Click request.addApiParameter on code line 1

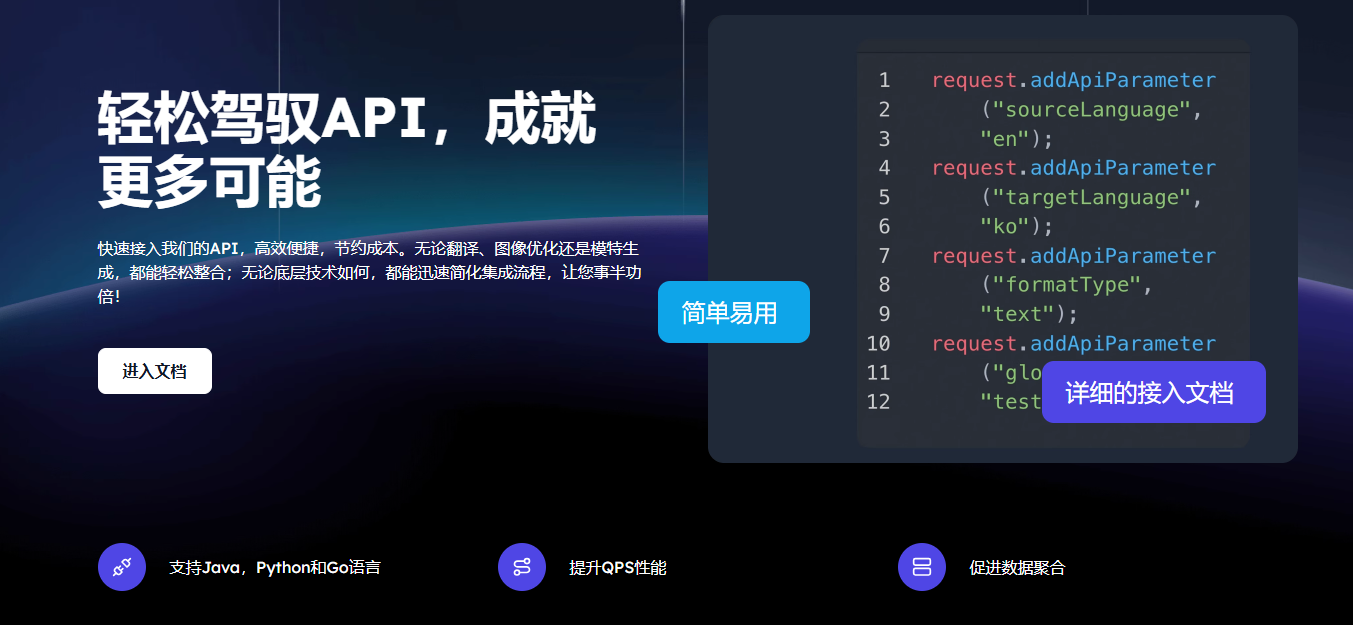pos(1074,80)
